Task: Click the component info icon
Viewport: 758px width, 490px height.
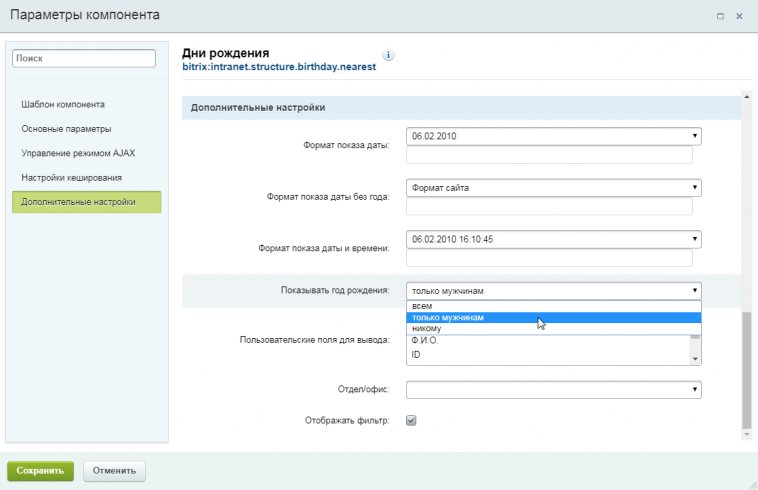Action: click(388, 55)
